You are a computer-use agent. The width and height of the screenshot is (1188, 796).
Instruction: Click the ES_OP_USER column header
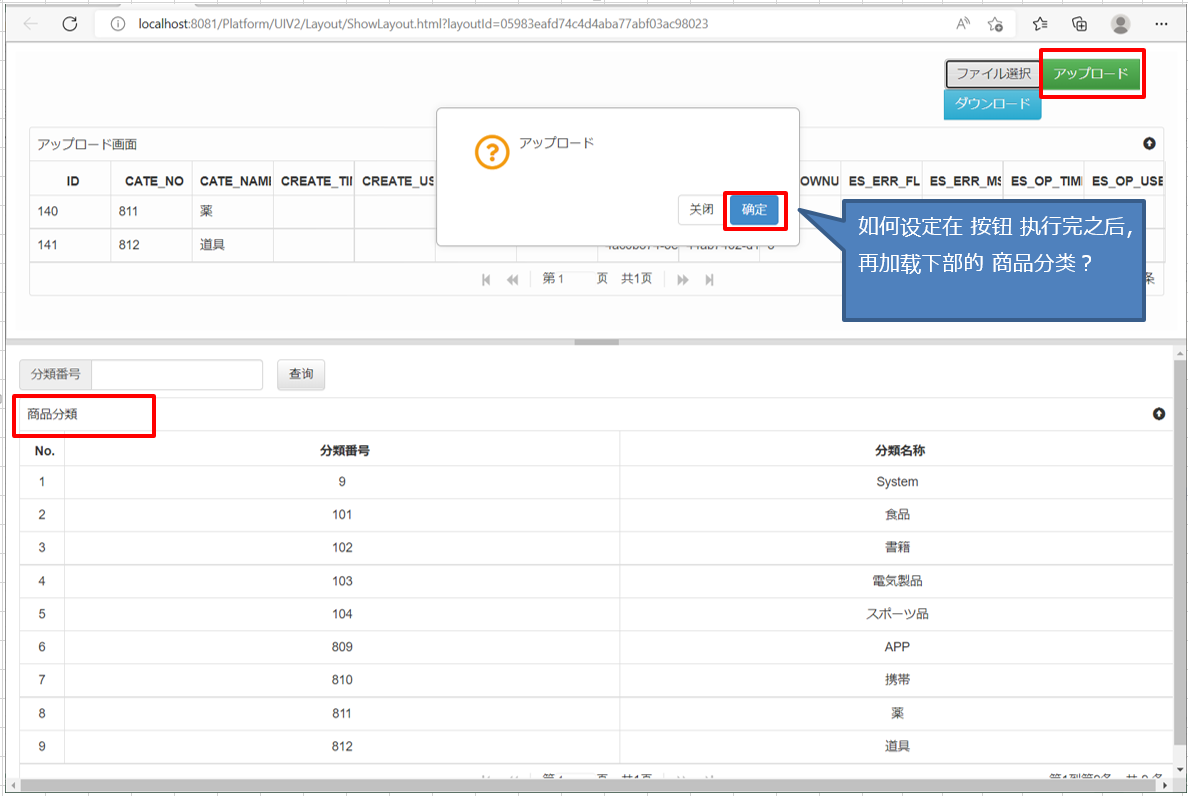[x=1125, y=181]
